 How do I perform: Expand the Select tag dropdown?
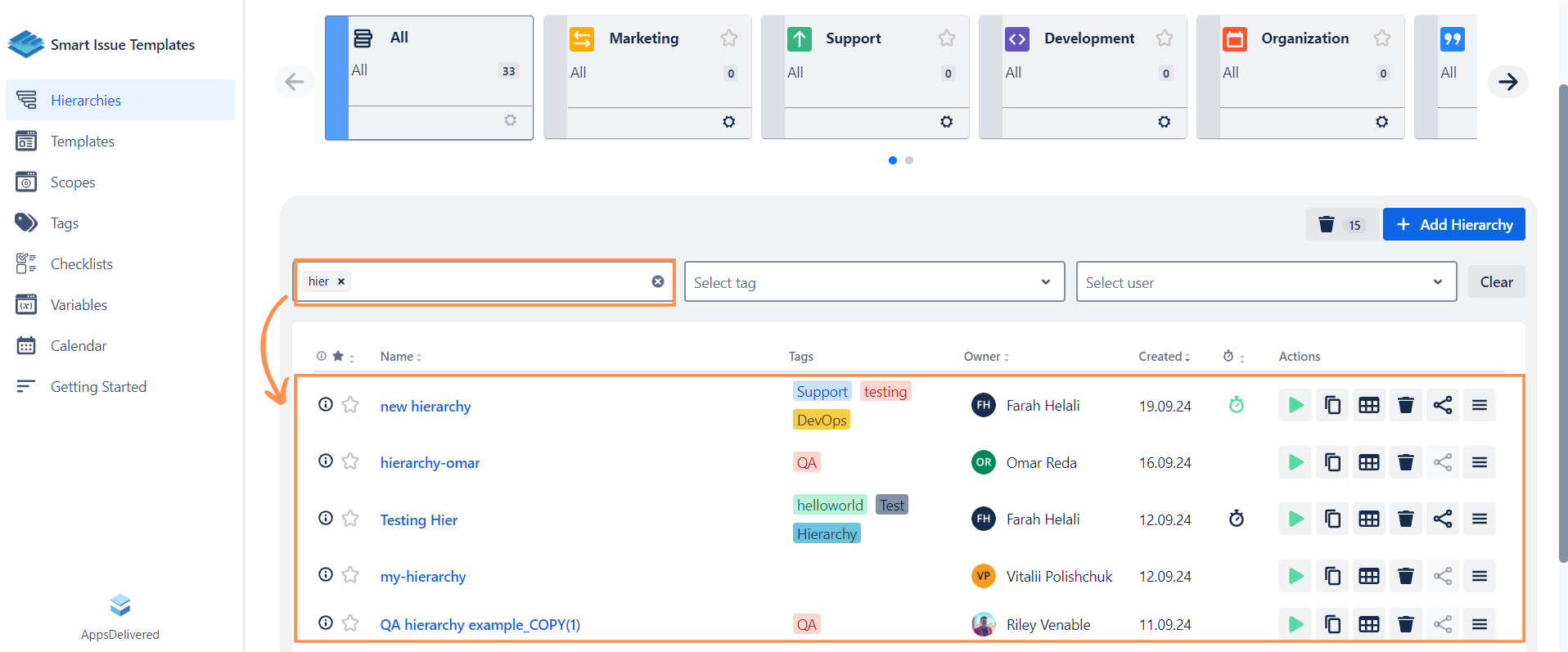(x=874, y=282)
